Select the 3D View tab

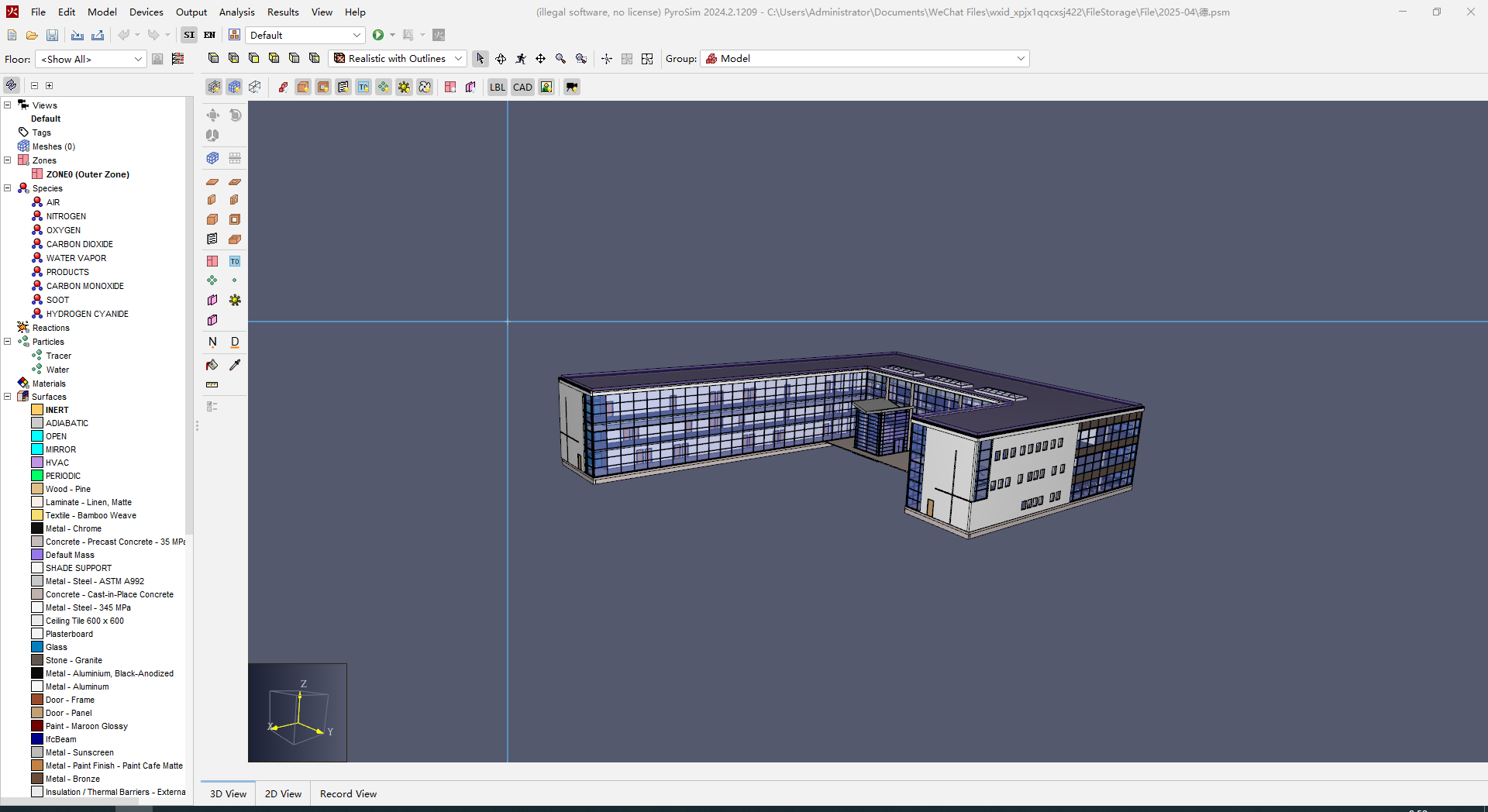[x=228, y=793]
